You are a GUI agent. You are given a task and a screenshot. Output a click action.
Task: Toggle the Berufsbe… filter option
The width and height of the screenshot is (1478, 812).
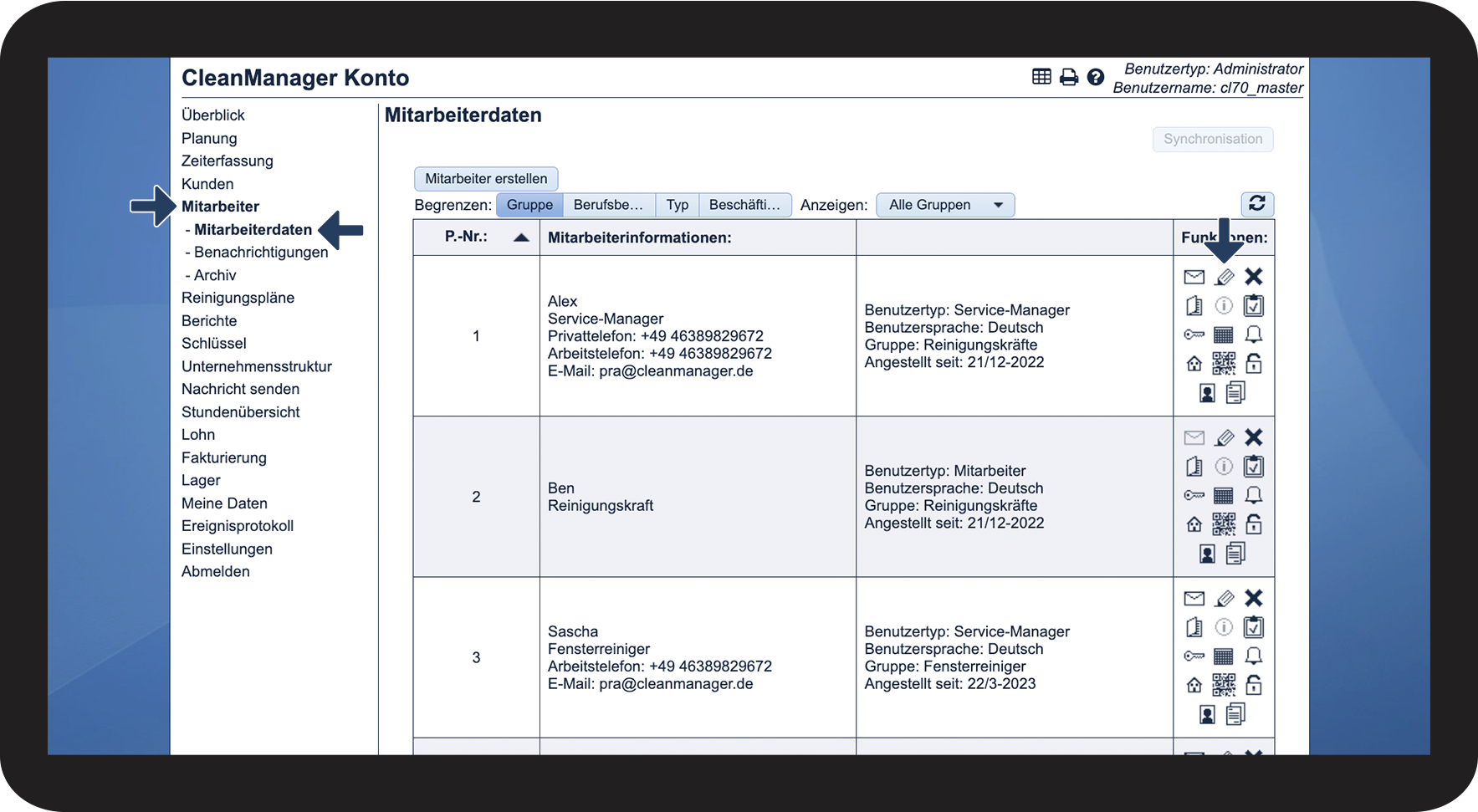[609, 205]
